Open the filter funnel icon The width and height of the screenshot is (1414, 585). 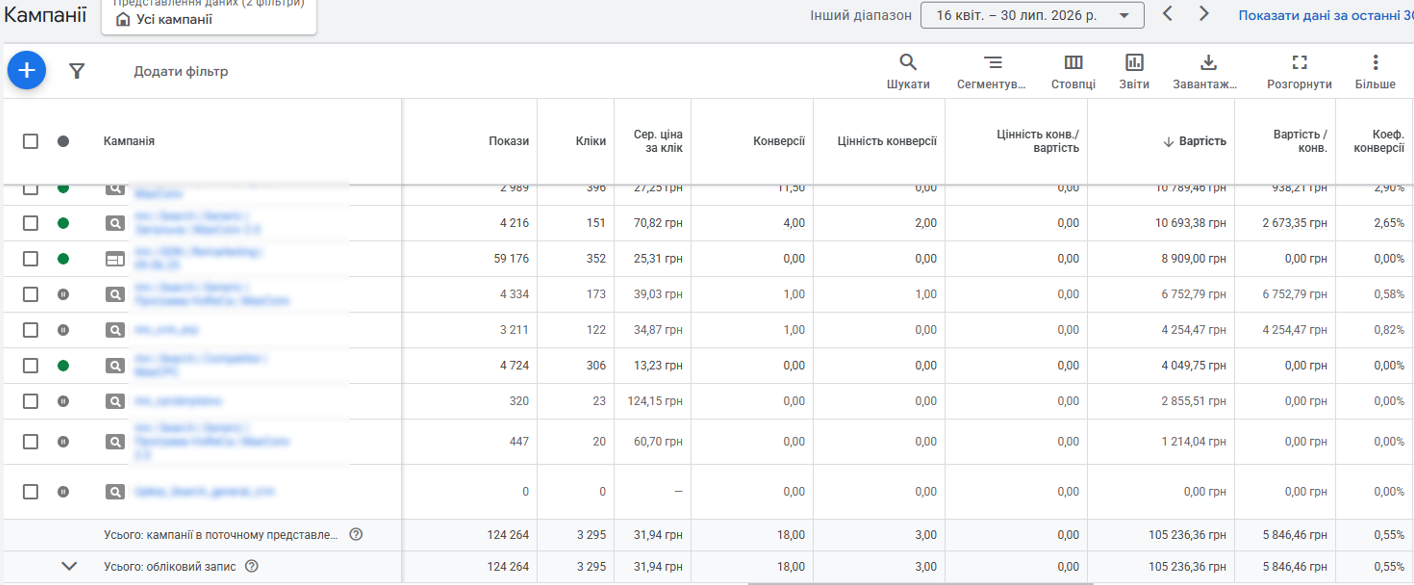coord(77,71)
